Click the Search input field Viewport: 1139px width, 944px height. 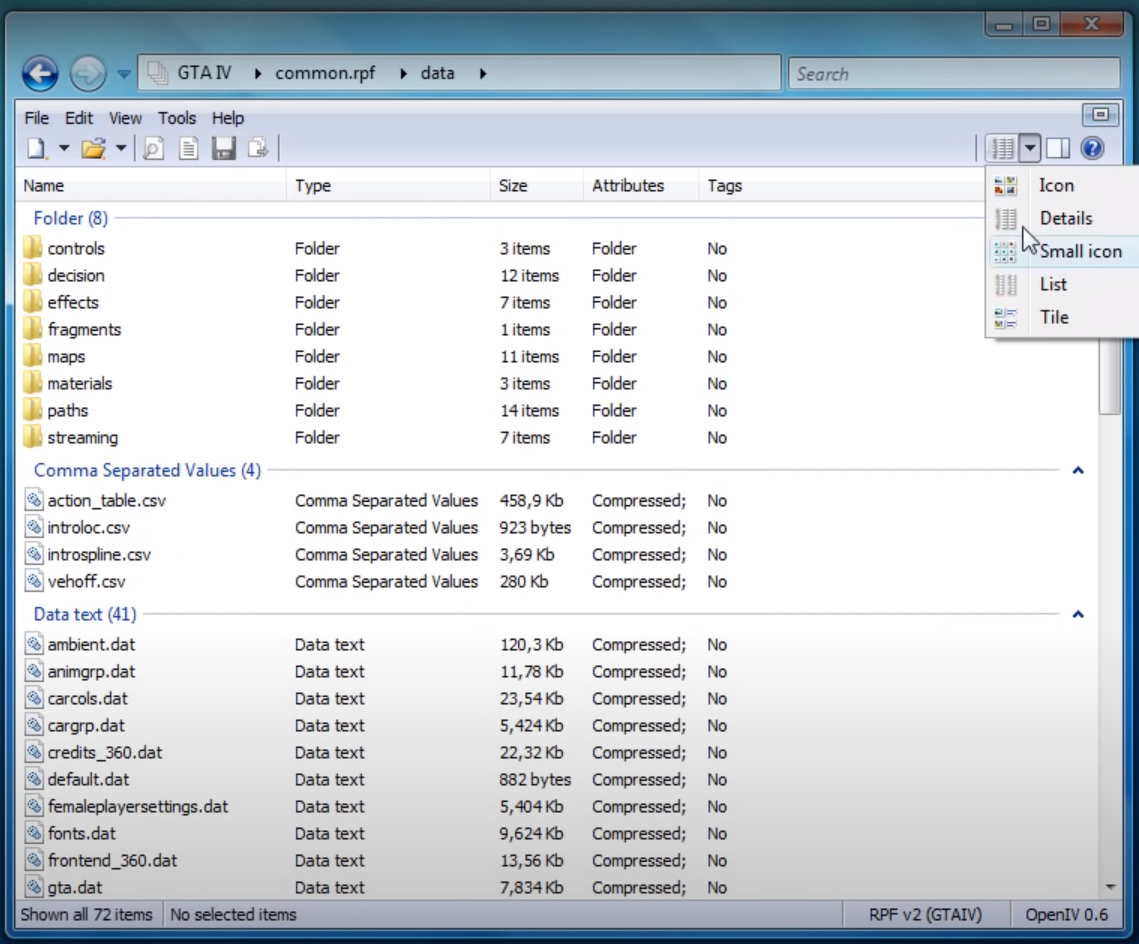tap(953, 73)
